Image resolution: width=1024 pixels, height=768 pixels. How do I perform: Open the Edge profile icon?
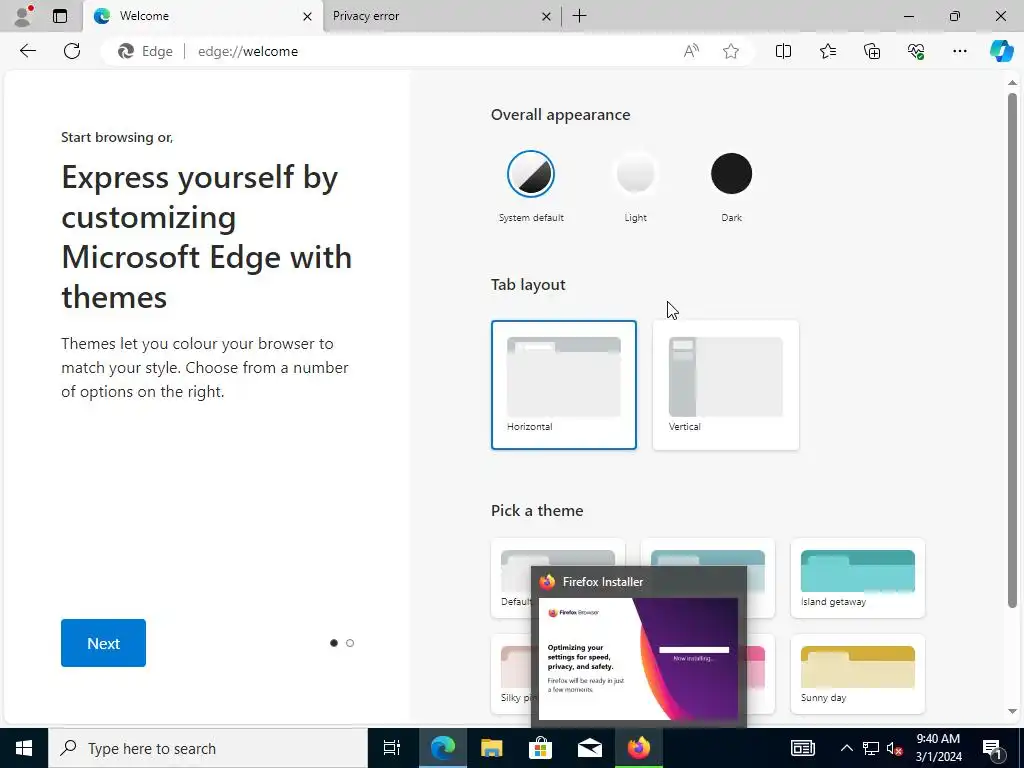24,16
